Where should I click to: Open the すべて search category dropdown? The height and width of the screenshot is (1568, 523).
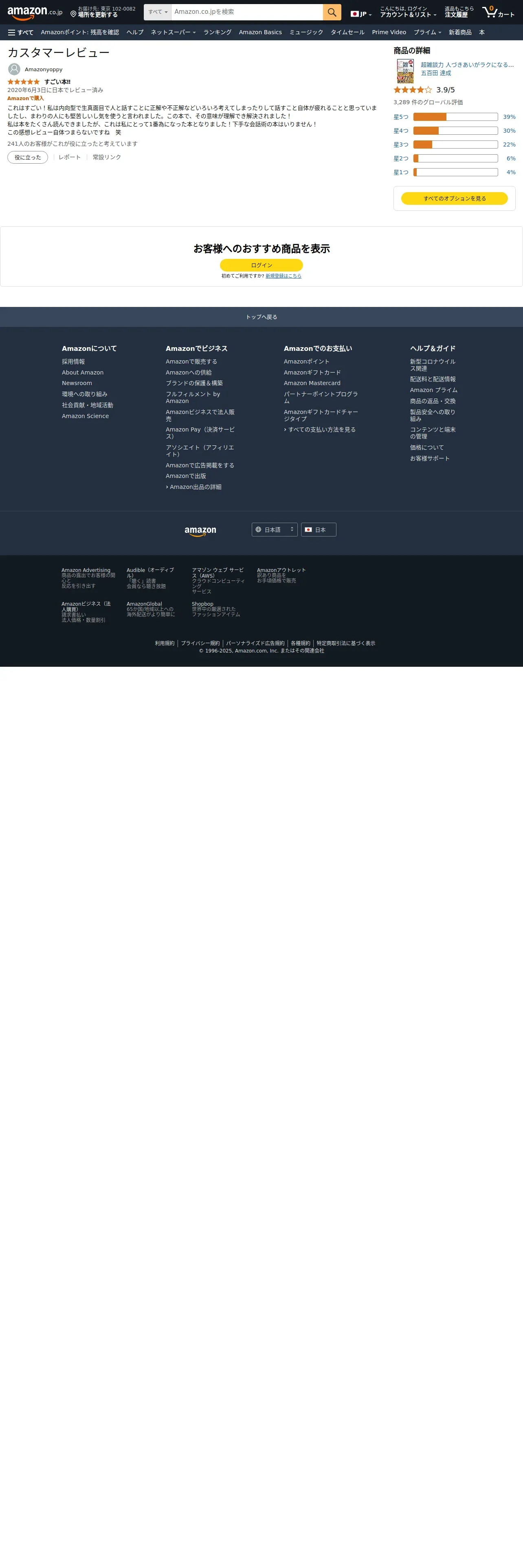(158, 12)
